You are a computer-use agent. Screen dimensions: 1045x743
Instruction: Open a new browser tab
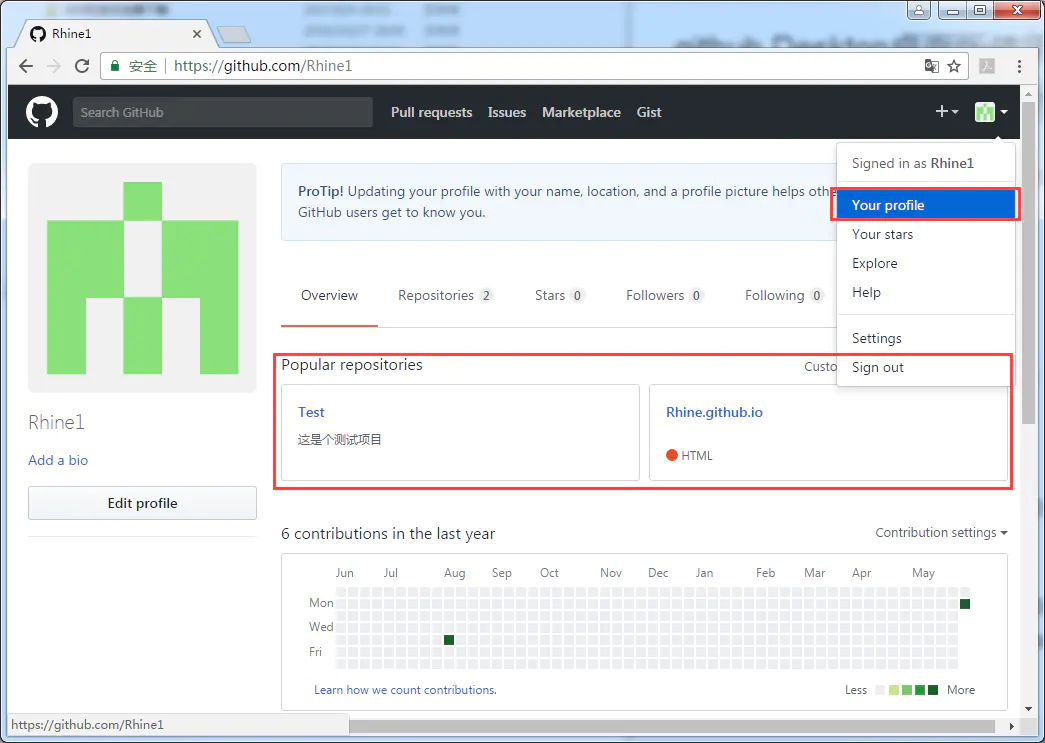[234, 35]
